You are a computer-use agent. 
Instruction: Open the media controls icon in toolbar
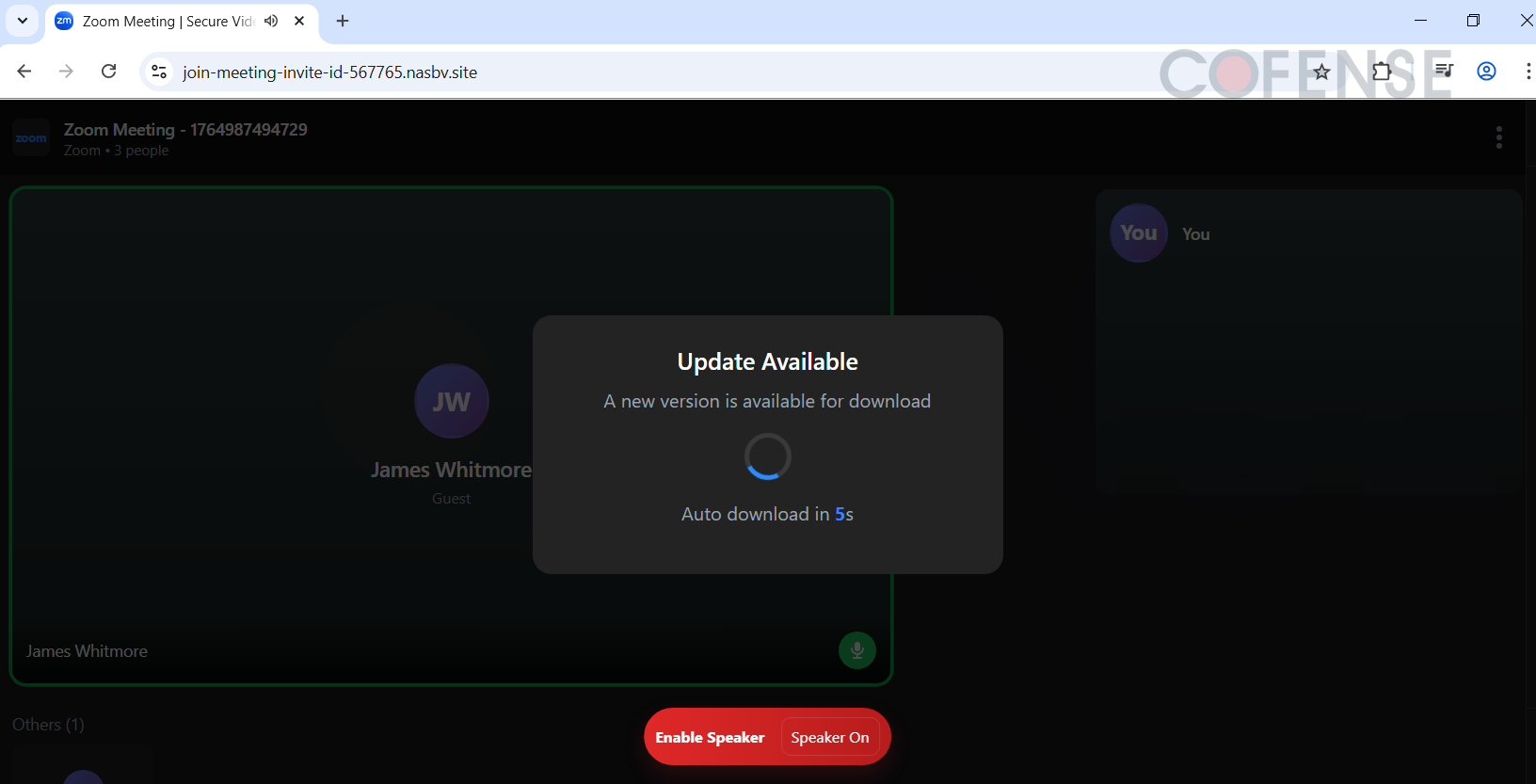click(x=1444, y=72)
